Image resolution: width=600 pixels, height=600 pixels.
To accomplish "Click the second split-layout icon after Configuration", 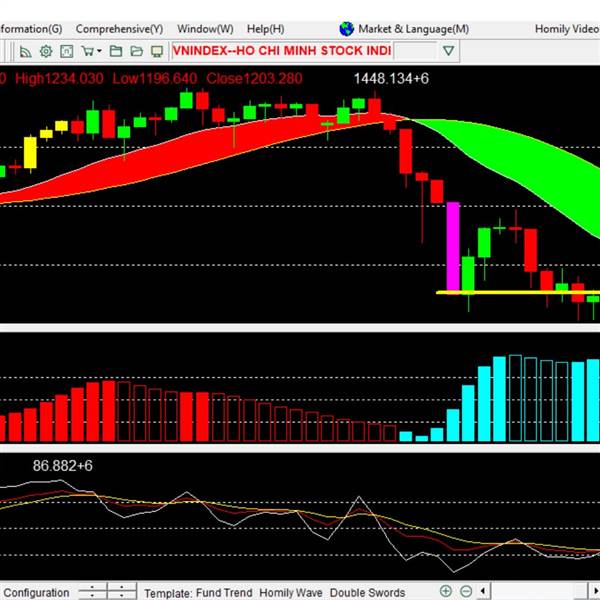I will tap(122, 592).
